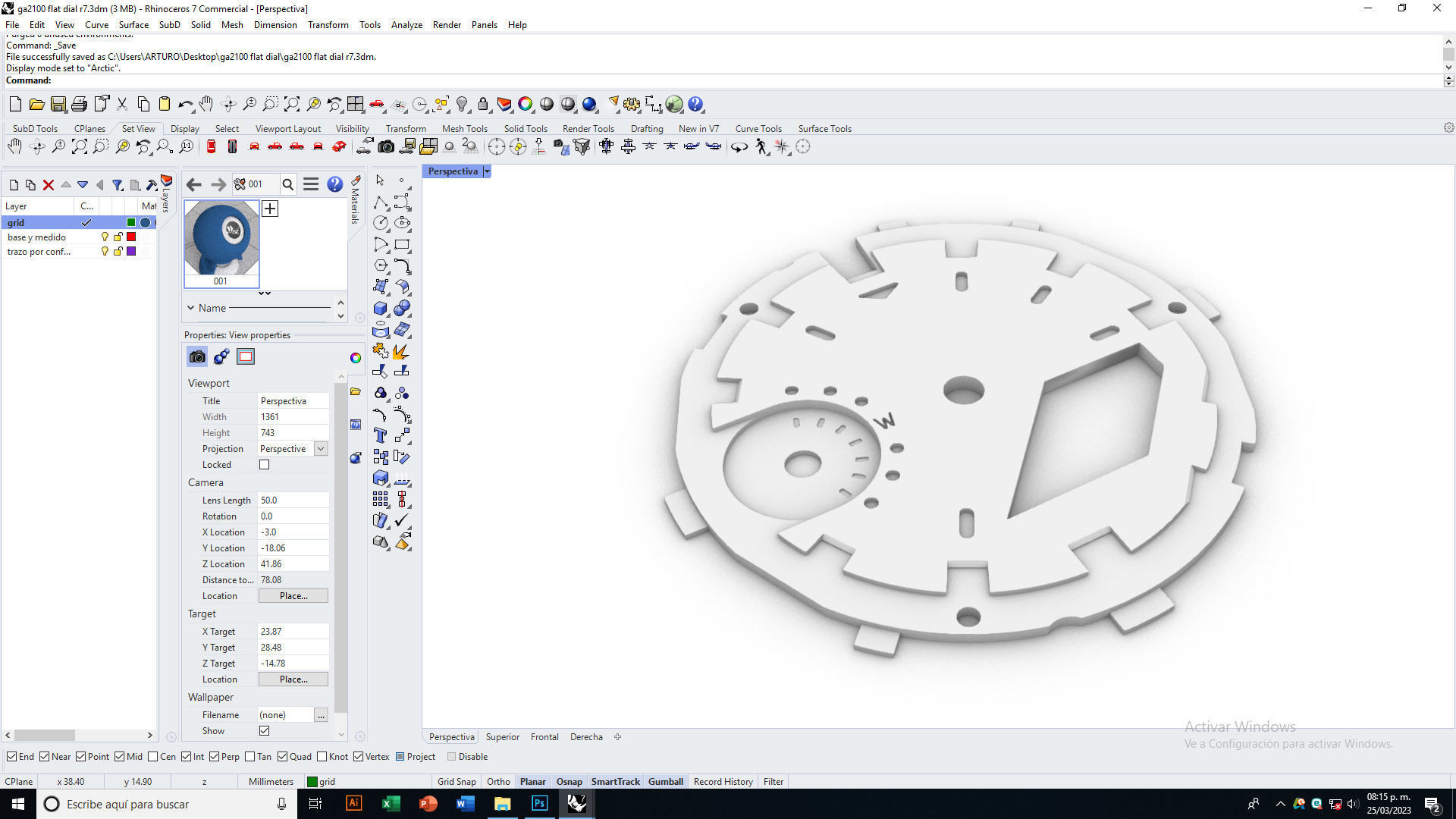Screen dimensions: 1456x819
Task: Select the Explode tool icon
Action: coord(402,350)
